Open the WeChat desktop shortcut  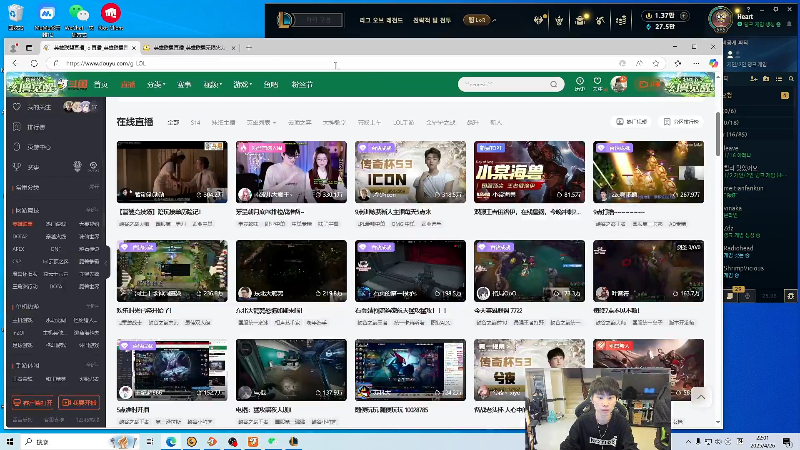(x=78, y=19)
